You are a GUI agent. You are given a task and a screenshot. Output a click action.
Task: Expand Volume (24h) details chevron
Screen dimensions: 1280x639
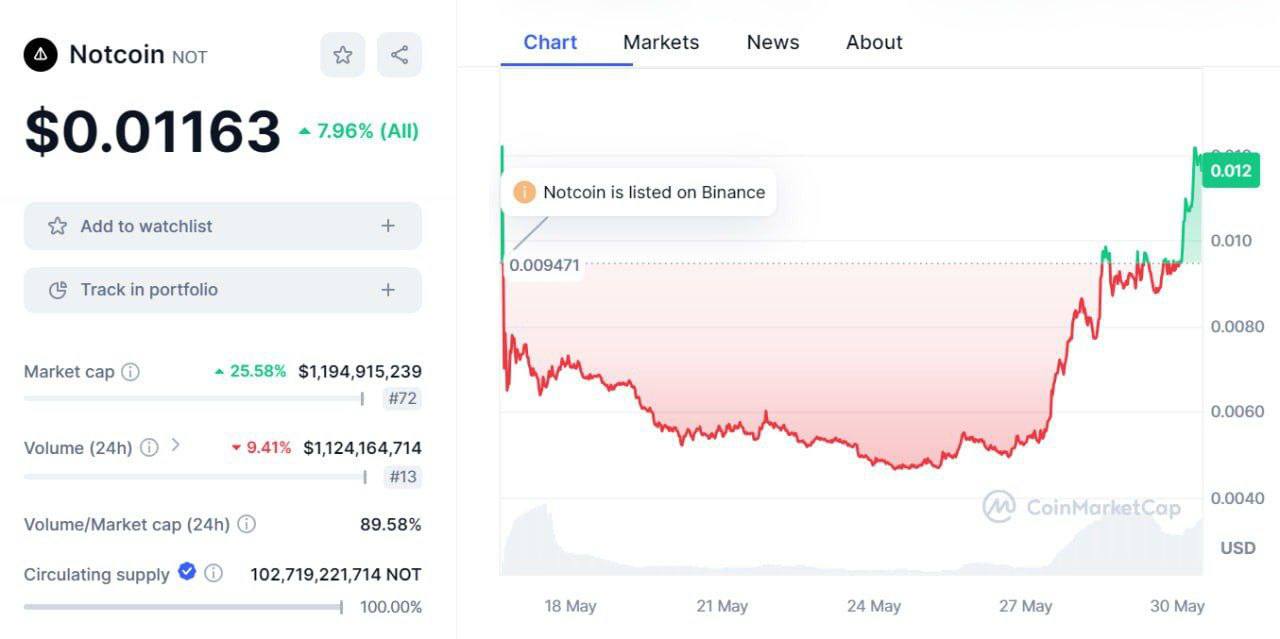click(x=176, y=445)
